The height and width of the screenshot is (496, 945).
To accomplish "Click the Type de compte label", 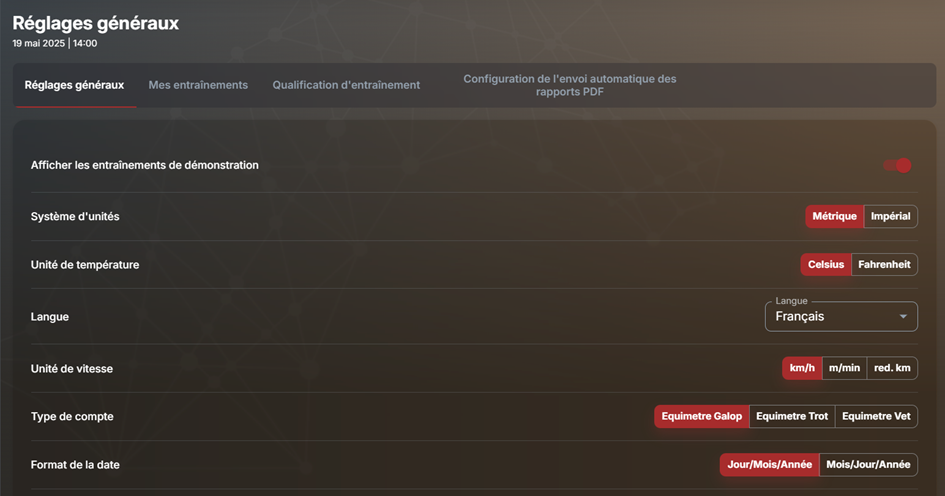I will click(x=72, y=416).
